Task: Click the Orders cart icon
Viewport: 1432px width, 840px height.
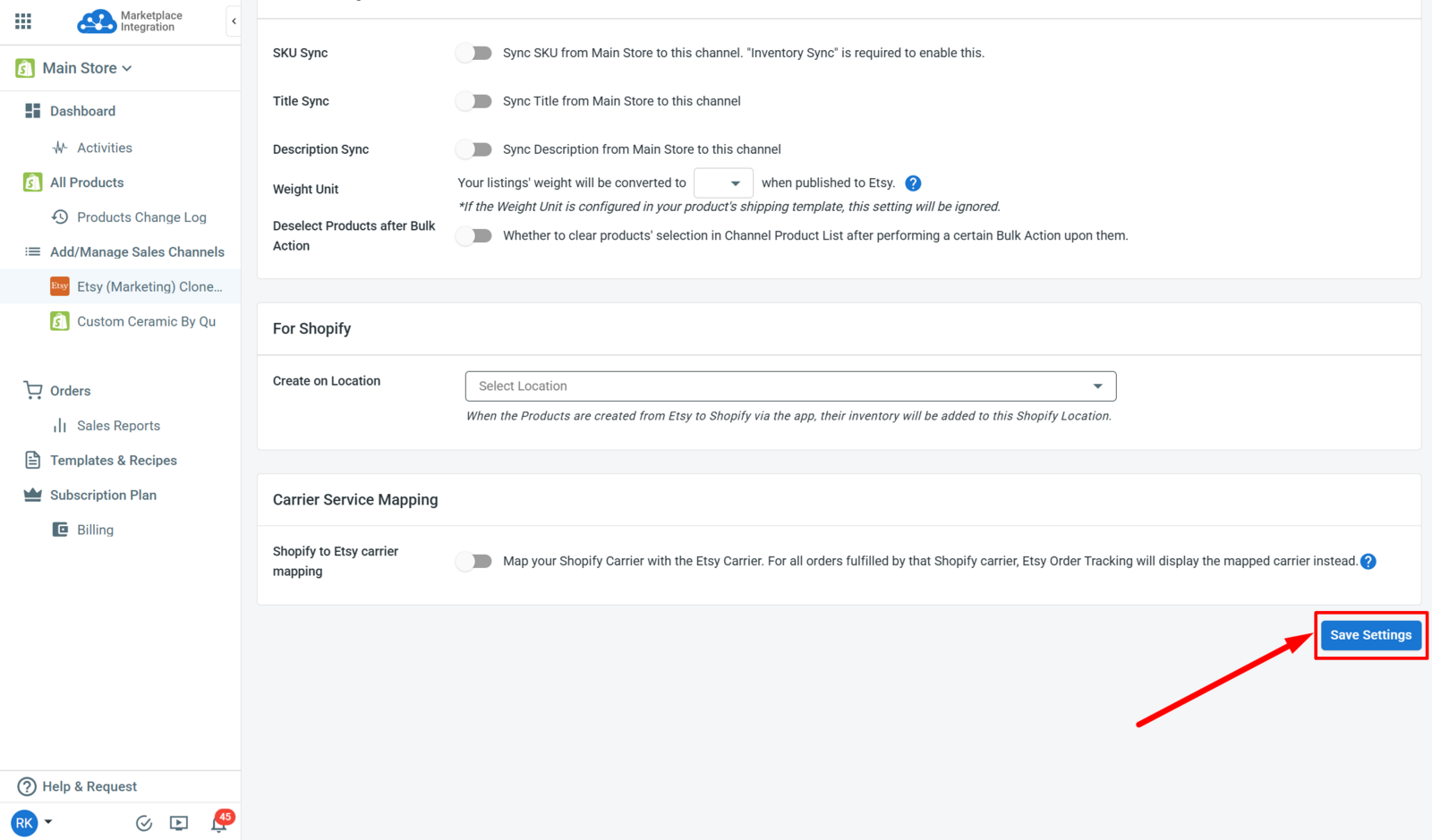Action: tap(33, 391)
